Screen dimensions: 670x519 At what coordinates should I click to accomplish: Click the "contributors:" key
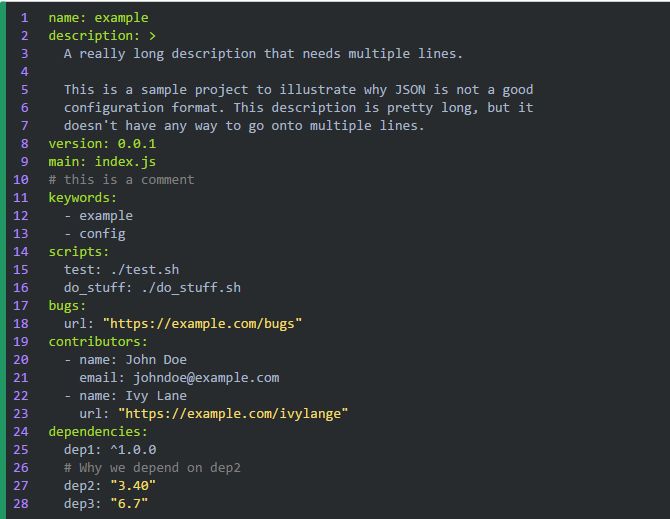point(98,341)
